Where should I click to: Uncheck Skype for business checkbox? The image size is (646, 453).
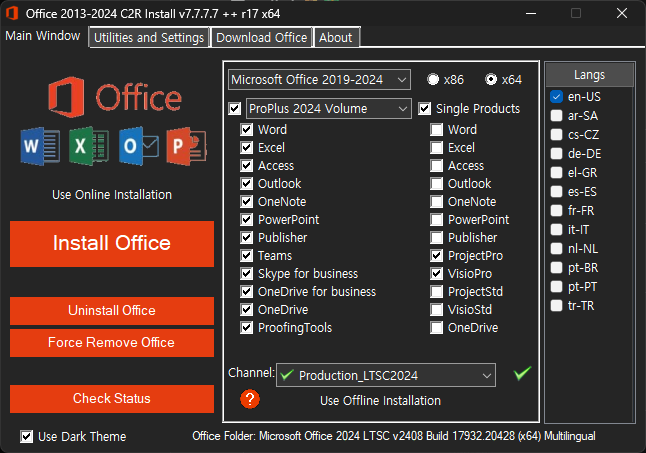246,273
